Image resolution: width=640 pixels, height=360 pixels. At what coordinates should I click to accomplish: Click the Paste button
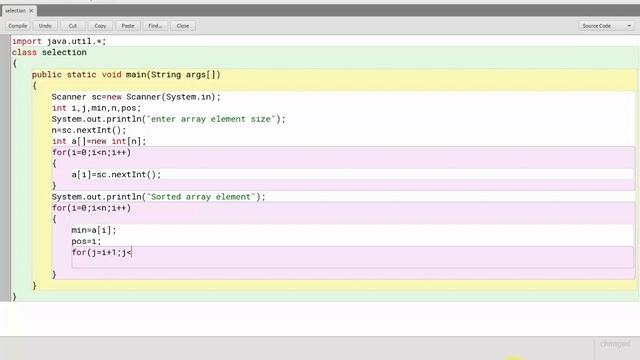tap(128, 26)
